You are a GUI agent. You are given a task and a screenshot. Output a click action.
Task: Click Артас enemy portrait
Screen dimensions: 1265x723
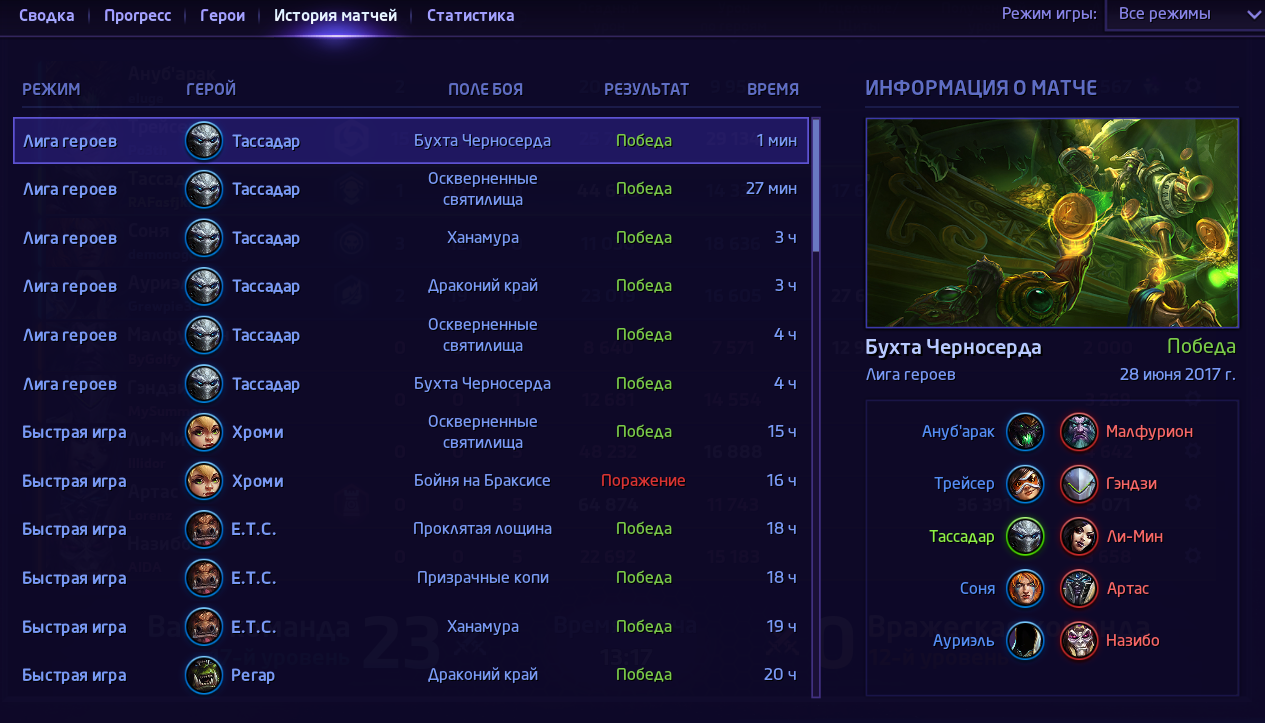coord(1079,588)
